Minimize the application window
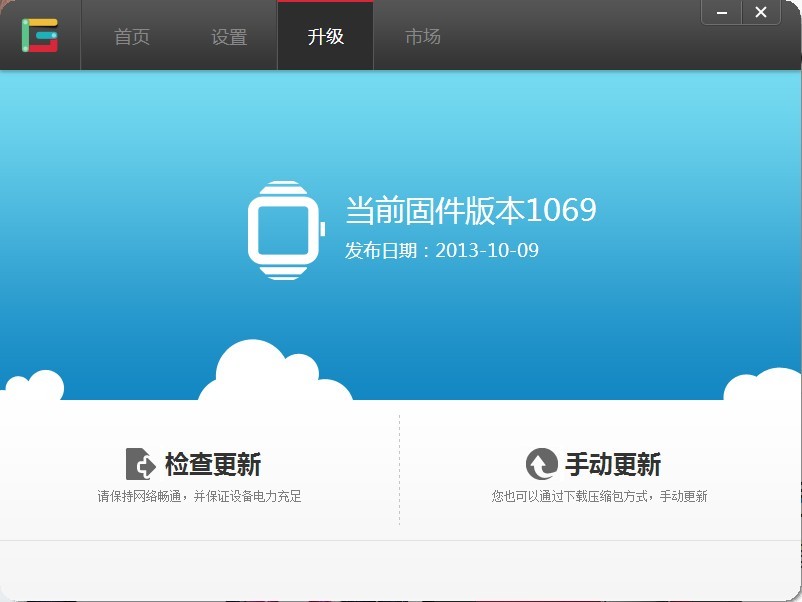 pos(721,13)
